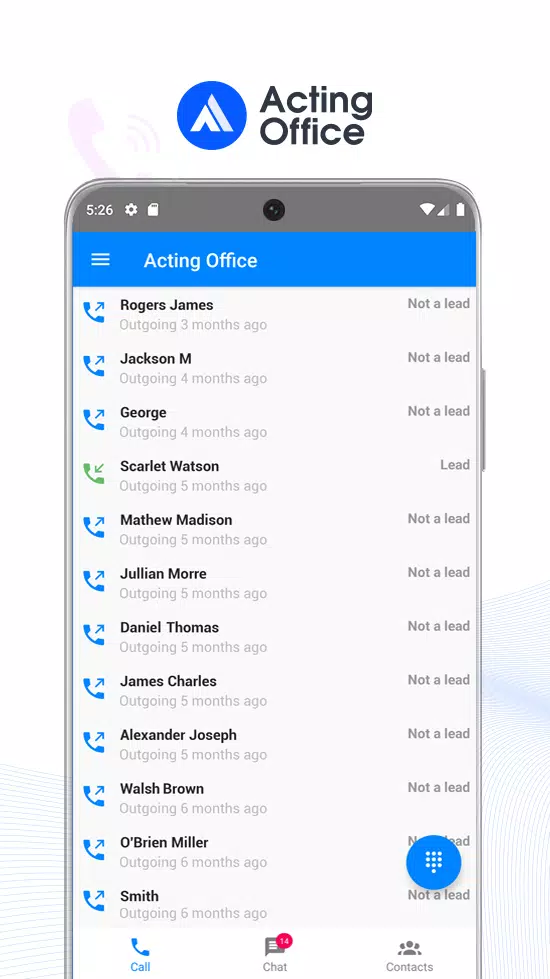The width and height of the screenshot is (550, 979).
Task: Click green incoming call icon for Scarlet Watson
Action: [94, 473]
